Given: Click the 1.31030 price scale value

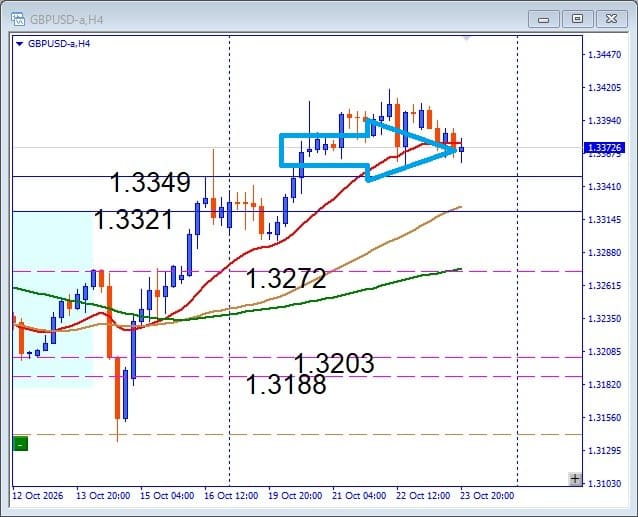Looking at the screenshot, I should [605, 484].
